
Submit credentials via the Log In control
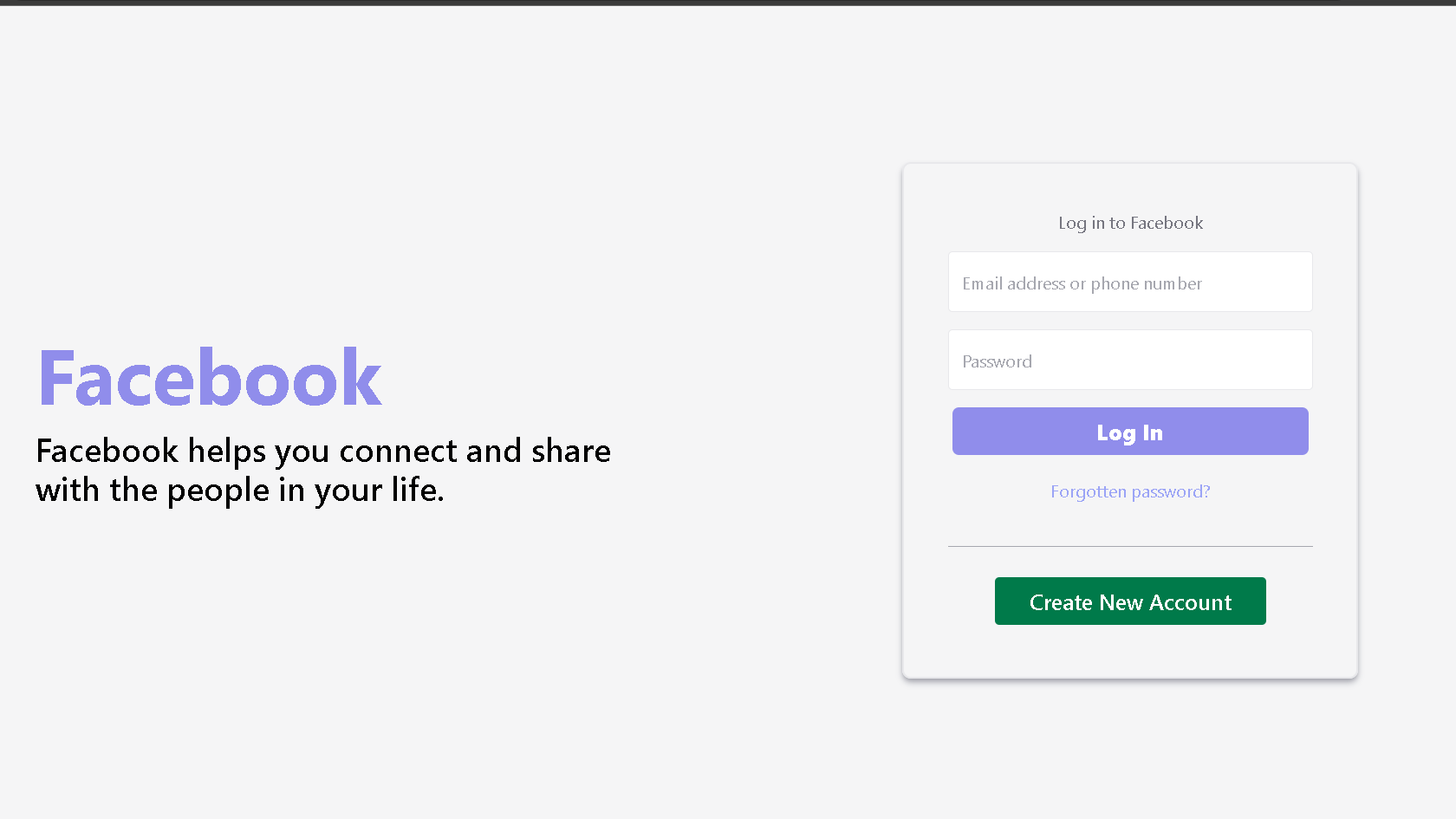[1130, 431]
